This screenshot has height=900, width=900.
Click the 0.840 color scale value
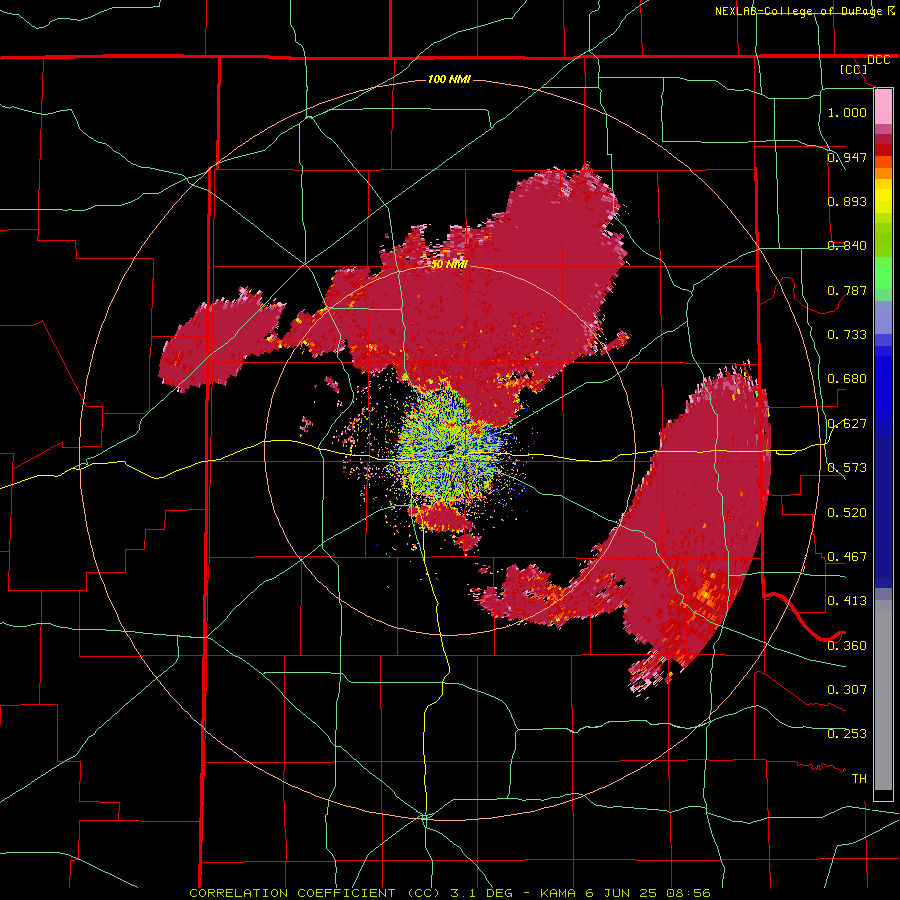[847, 246]
